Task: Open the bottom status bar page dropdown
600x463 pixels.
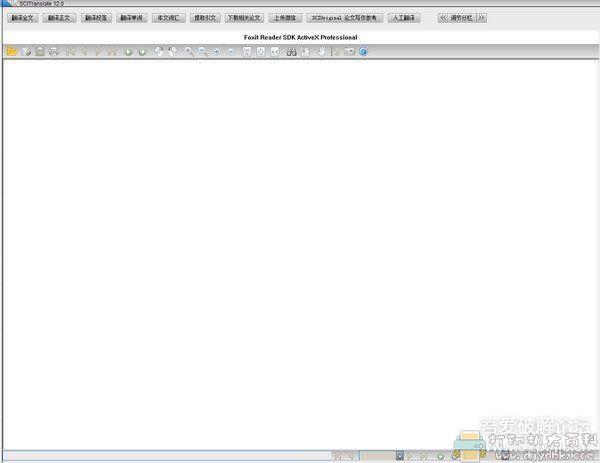Action: (x=400, y=456)
